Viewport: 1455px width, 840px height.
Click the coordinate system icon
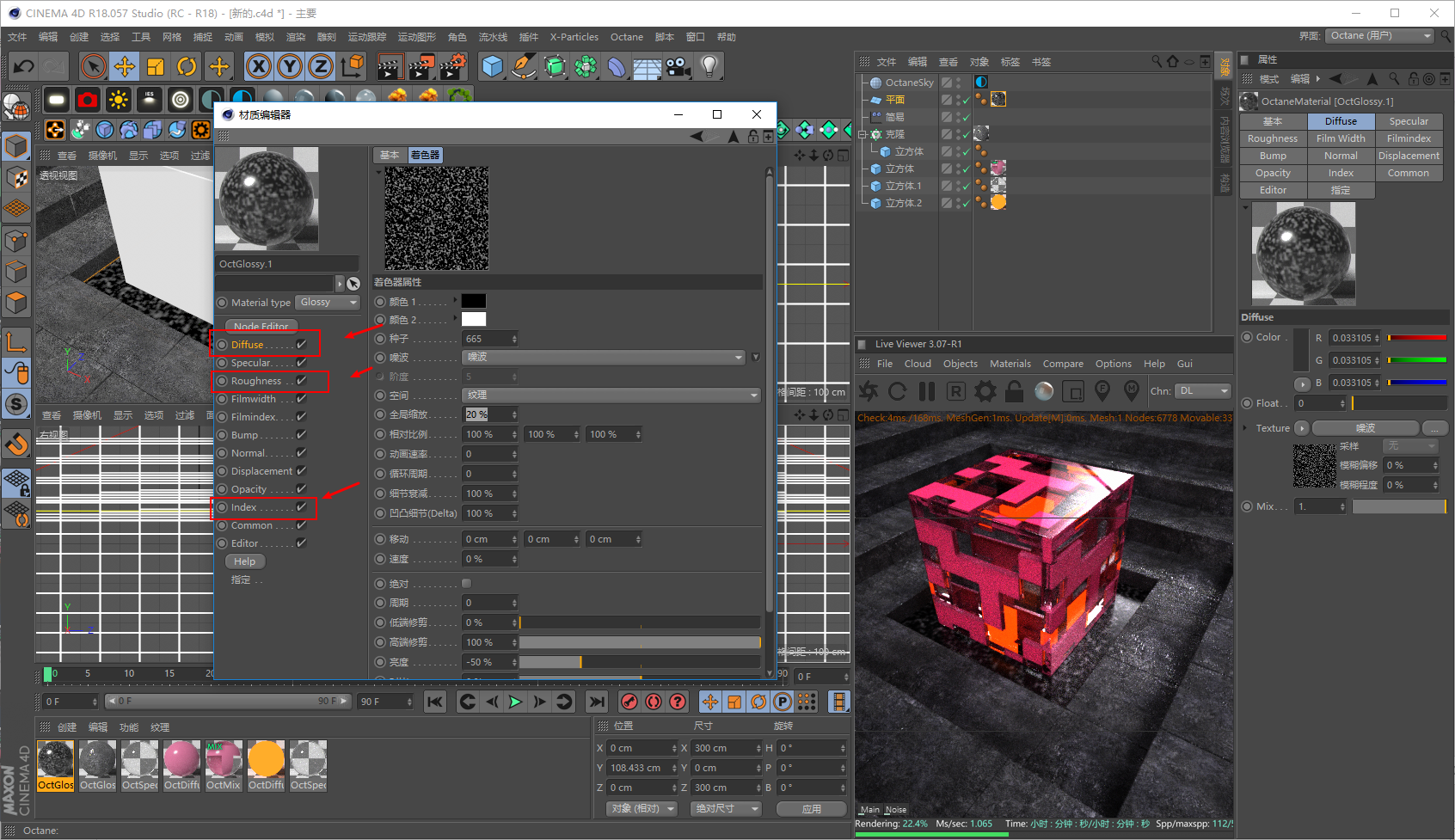tap(352, 66)
